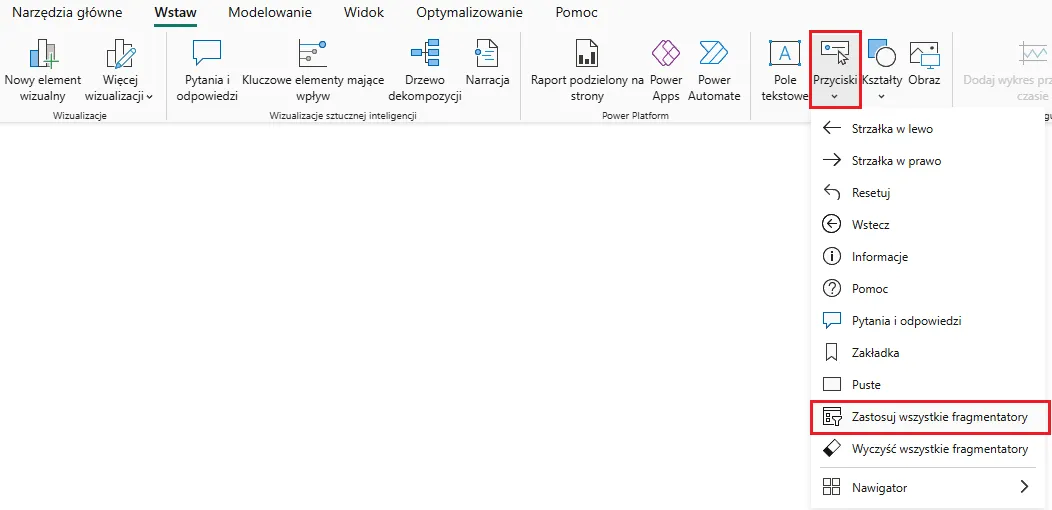Screen dimensions: 1052x510
Task: Click the Nowy element wizualny icon
Action: 43,55
